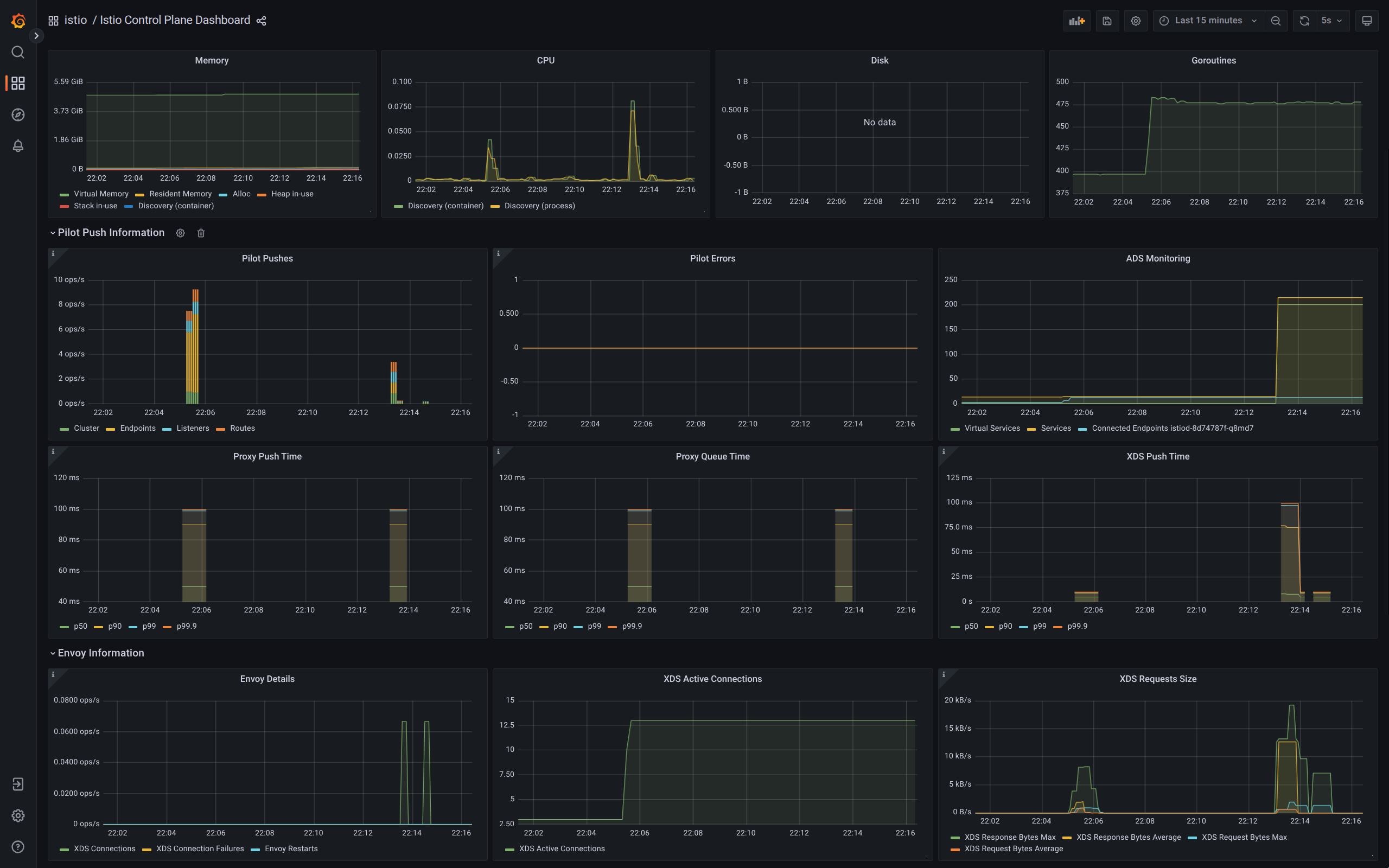Open the Dashboards sidebar icon

tap(18, 83)
